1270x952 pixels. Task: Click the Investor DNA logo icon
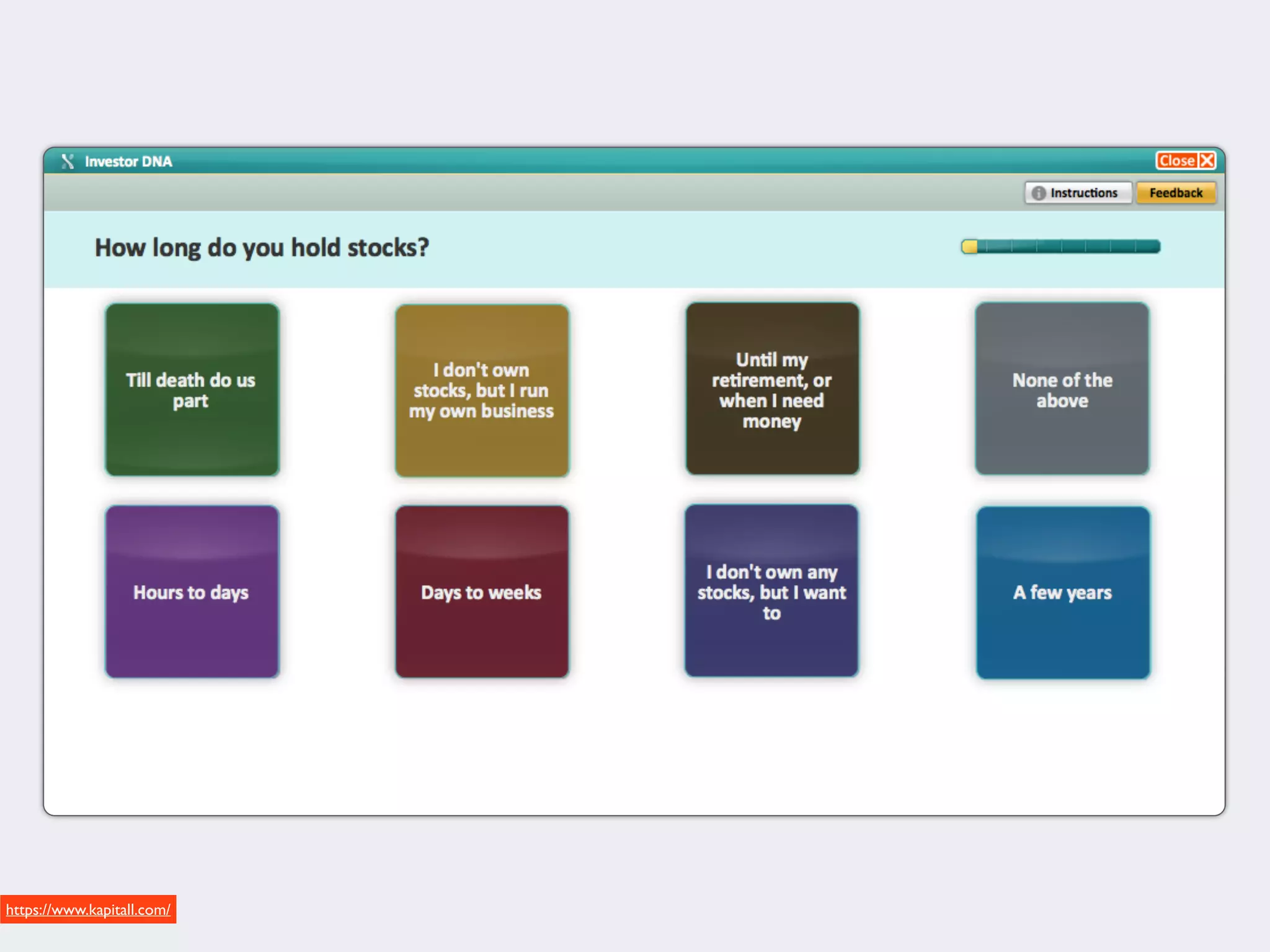(68, 161)
